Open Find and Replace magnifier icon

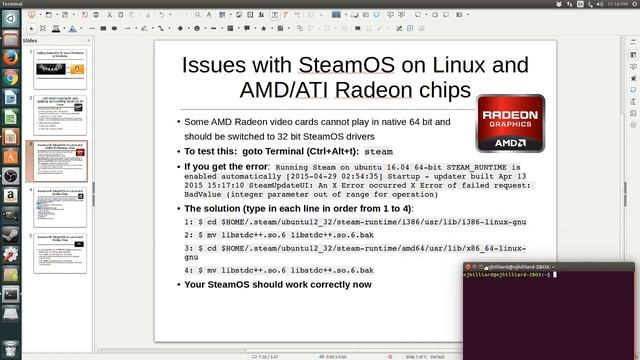click(197, 15)
